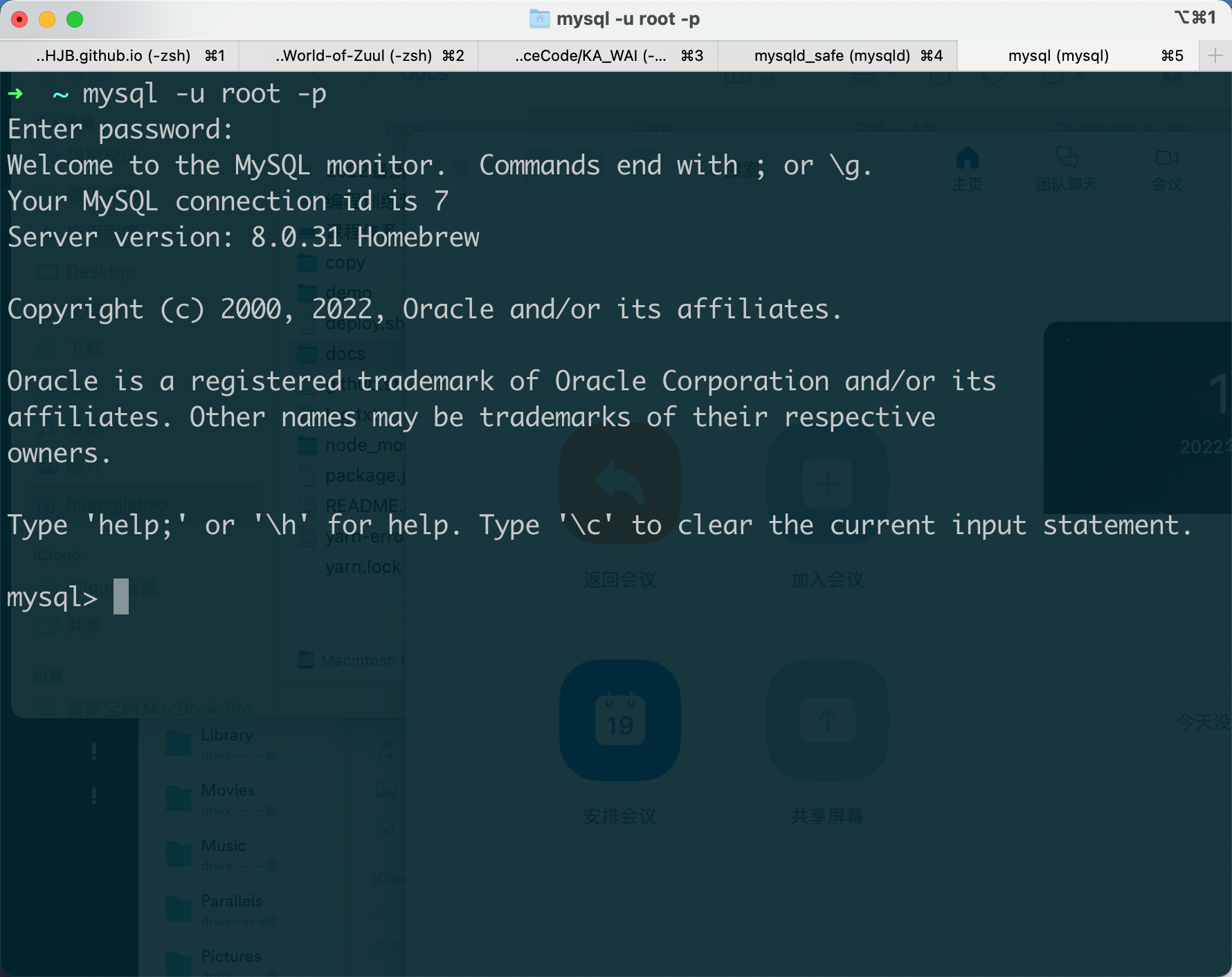Click the "Type 'help;' or '\h'" line
This screenshot has height=977, width=1232.
tap(599, 525)
